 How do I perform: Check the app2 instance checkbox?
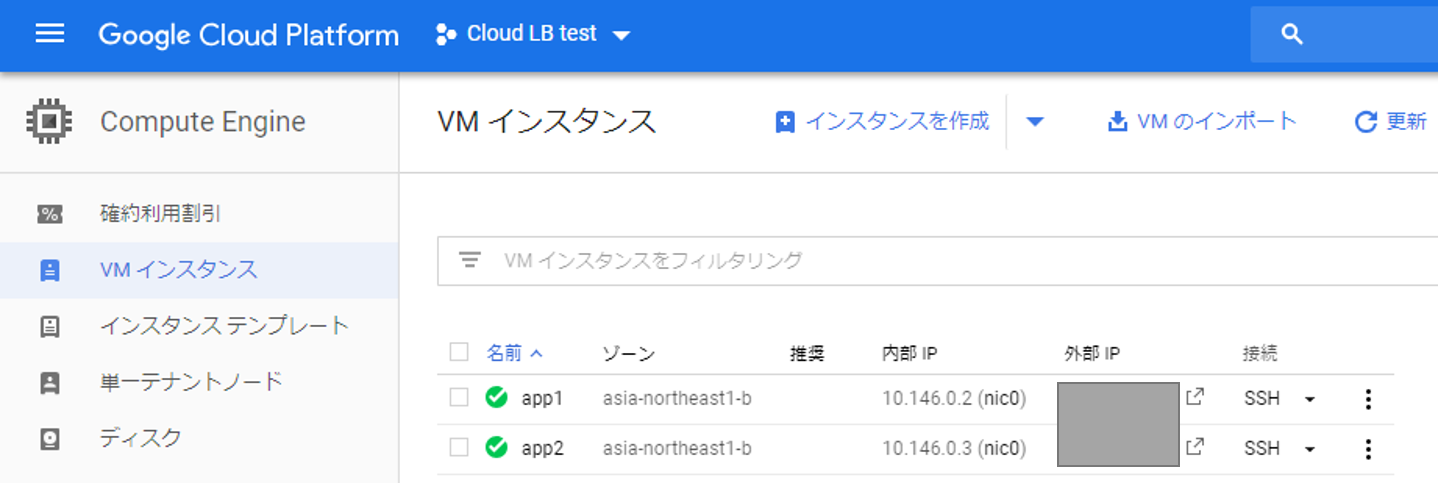tap(459, 448)
